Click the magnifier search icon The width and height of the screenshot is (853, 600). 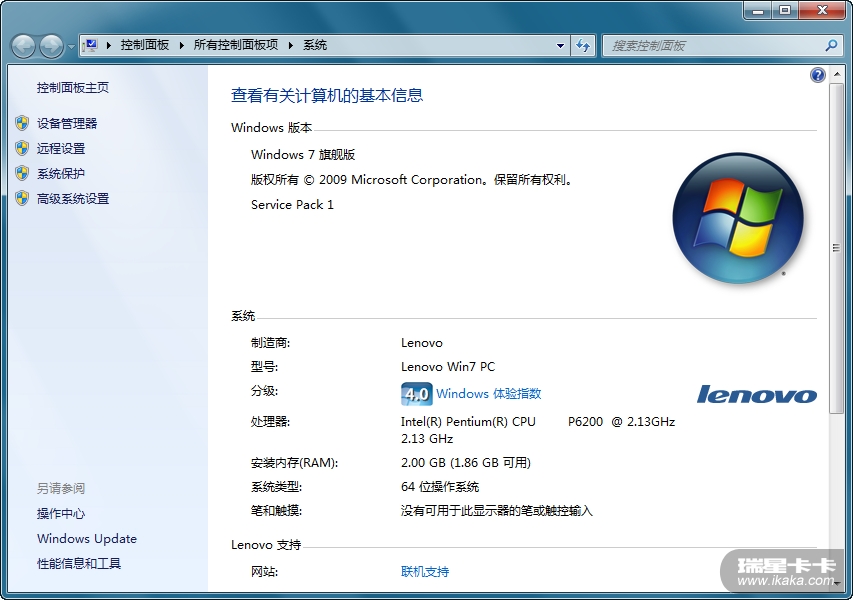[x=831, y=46]
